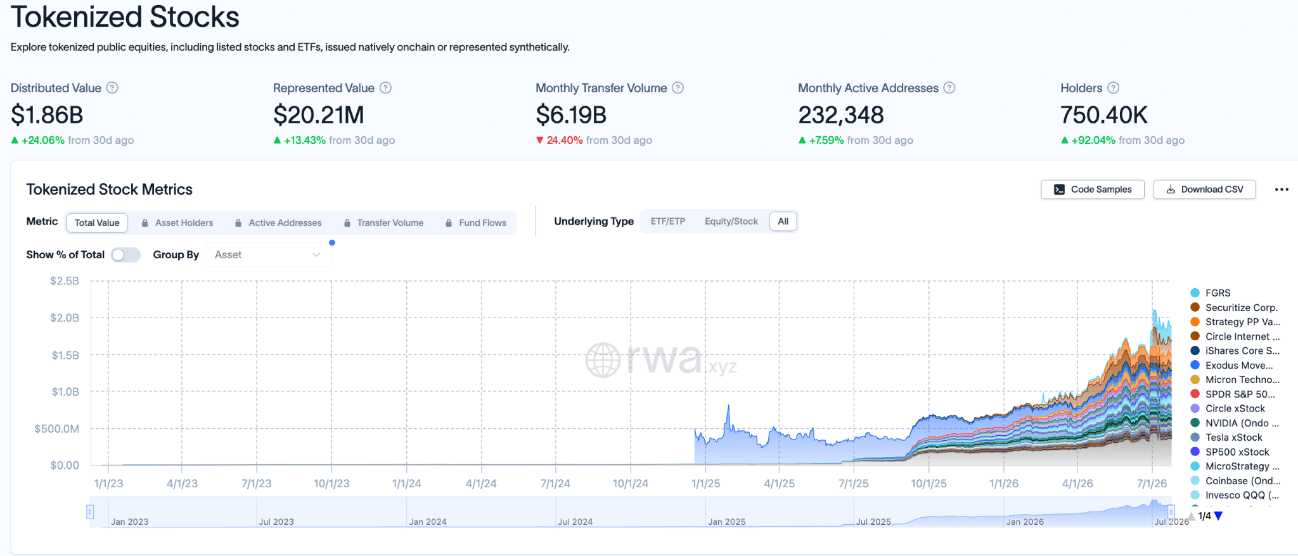This screenshot has width=1298, height=556.
Task: Open Monthly Transfer Volume info tooltip icon
Action: [x=678, y=88]
